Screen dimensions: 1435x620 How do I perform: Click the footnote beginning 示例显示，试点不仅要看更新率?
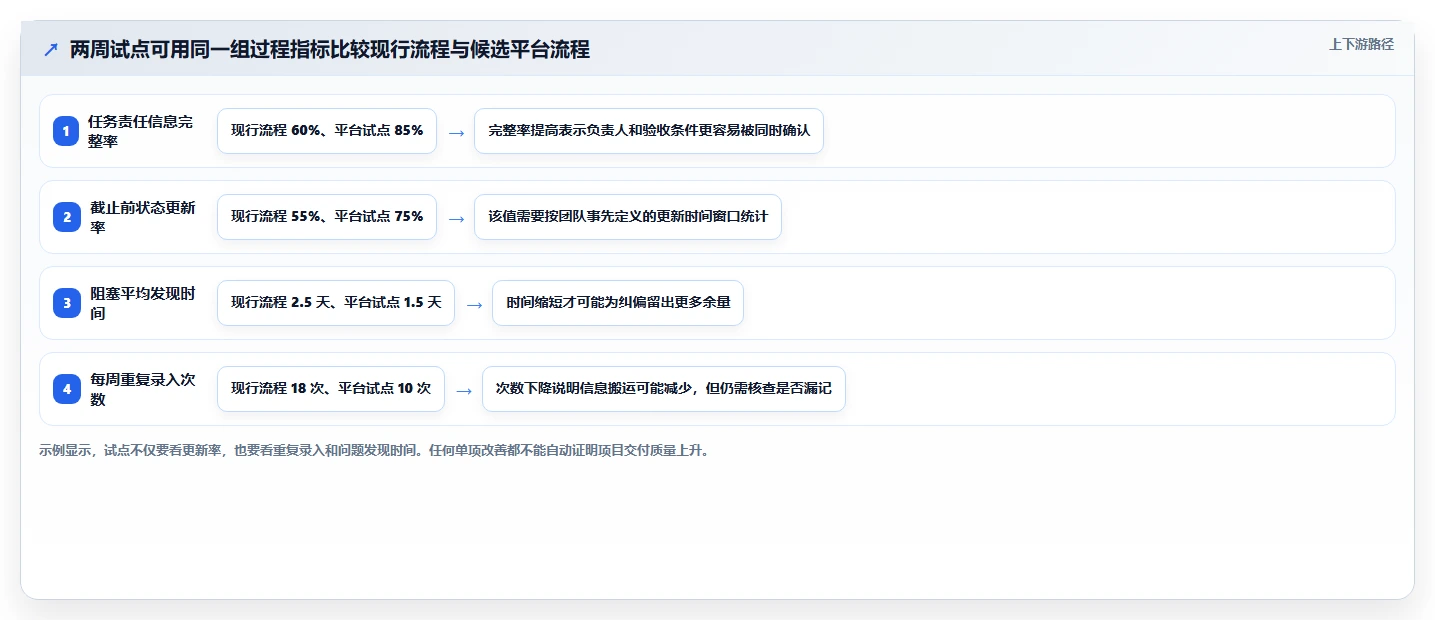375,451
